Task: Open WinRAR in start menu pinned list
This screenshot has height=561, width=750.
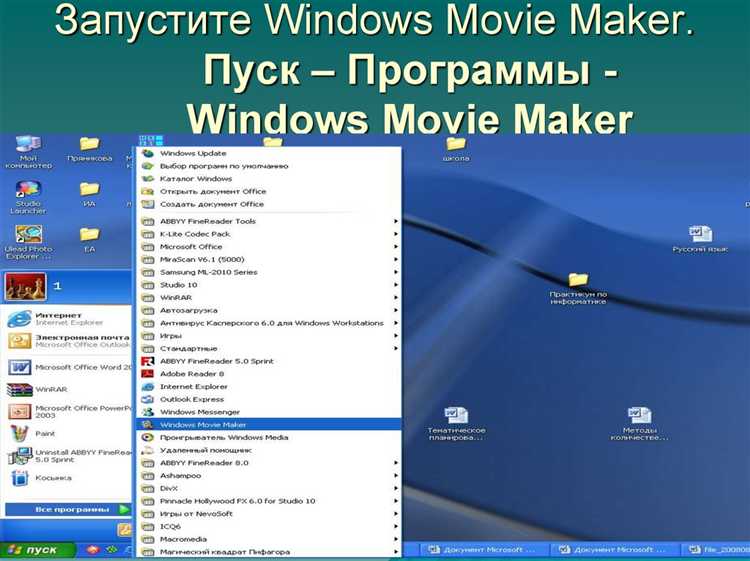Action: pyautogui.click(x=68, y=389)
